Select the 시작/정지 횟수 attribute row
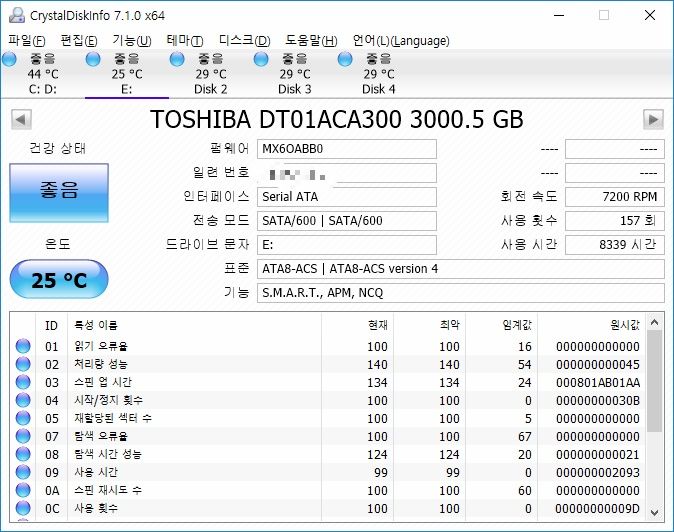674x532 pixels. pos(328,401)
